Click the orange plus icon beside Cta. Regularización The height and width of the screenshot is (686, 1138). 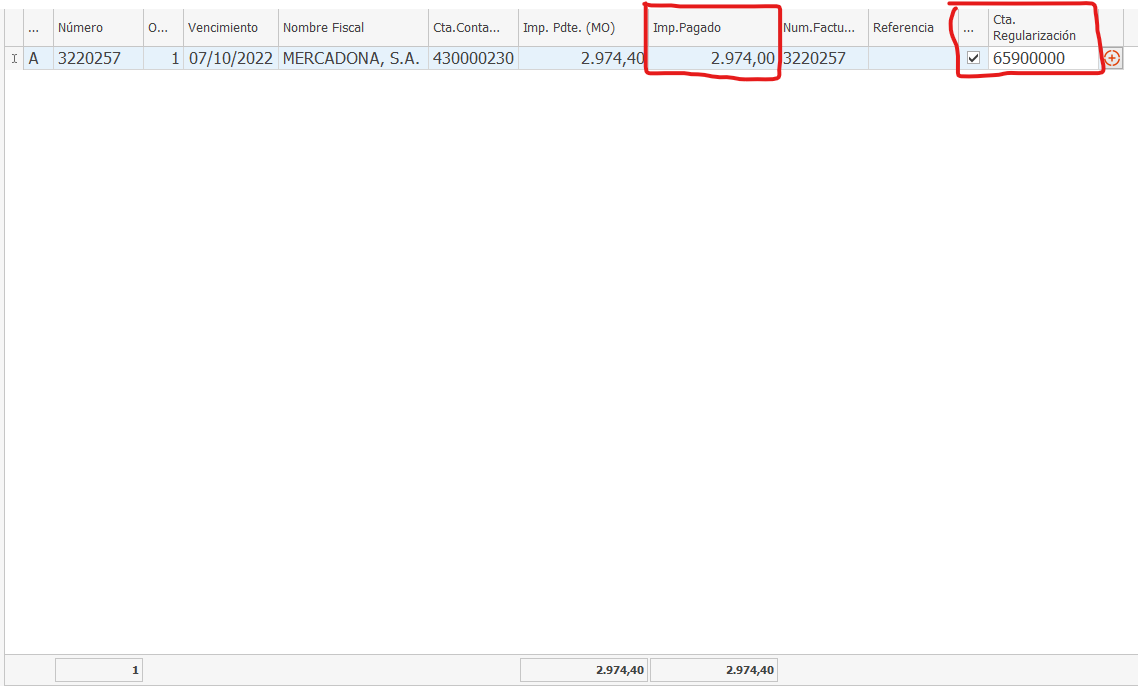coord(1112,58)
